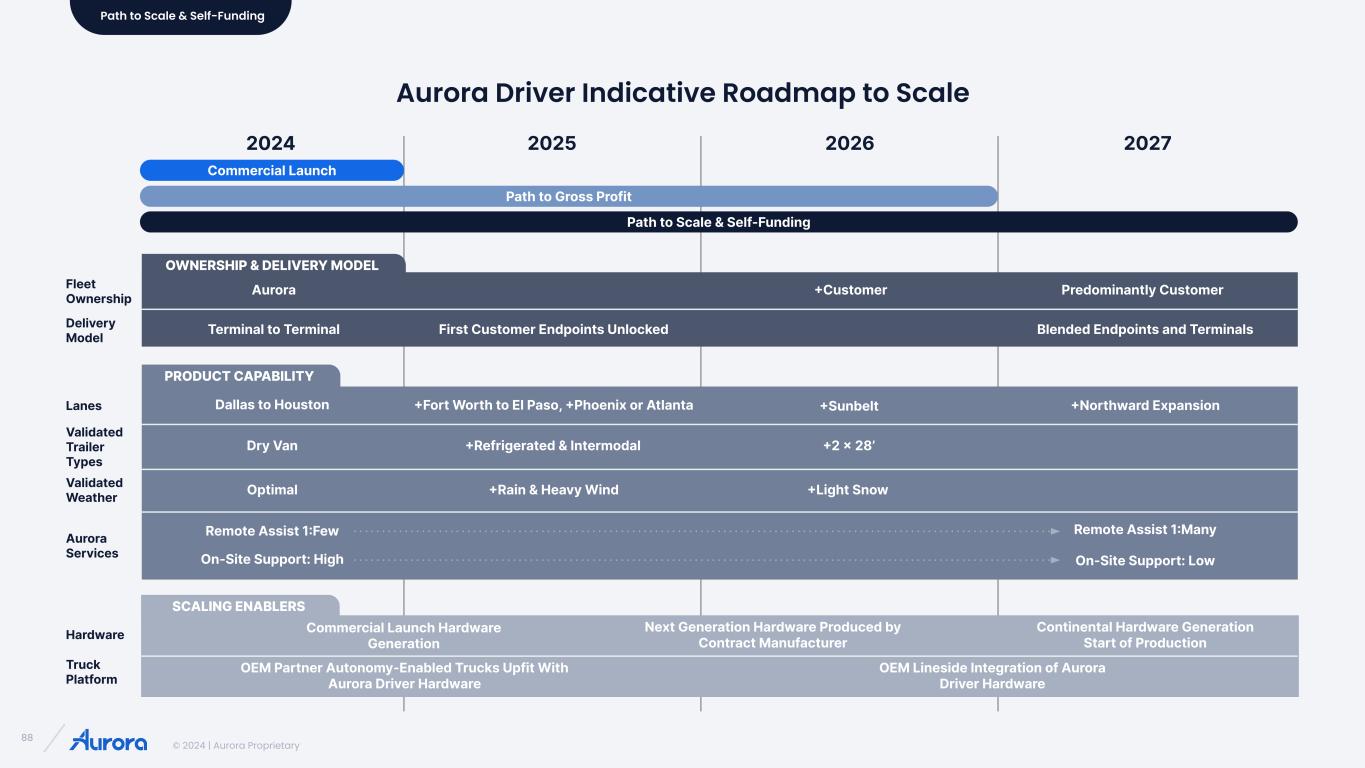Viewport: 1365px width, 768px height.
Task: Click the Aurora logo at the bottom left
Action: tap(108, 740)
